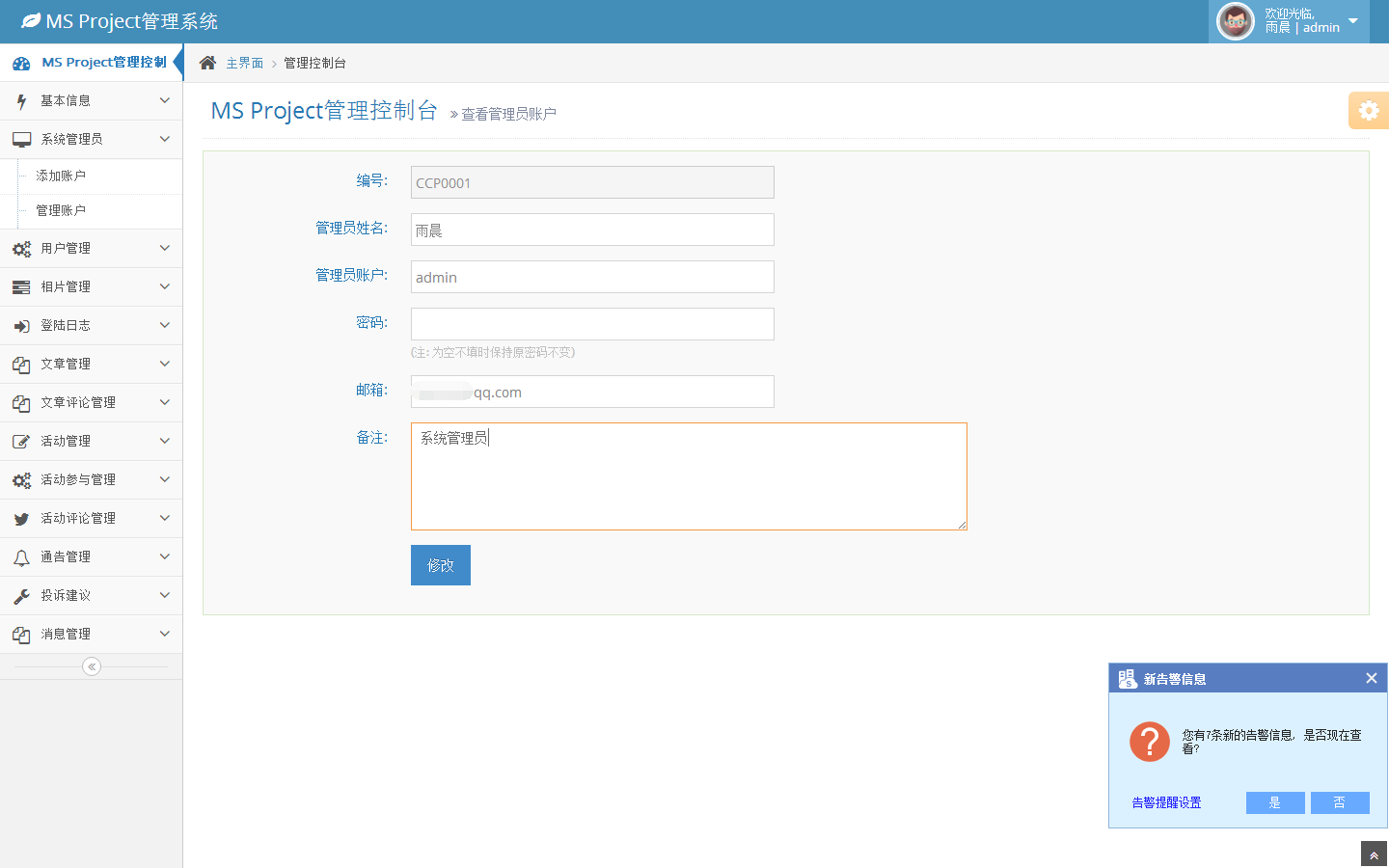Expand the 基本信息 menu chevron
The image size is (1389, 868).
[164, 100]
